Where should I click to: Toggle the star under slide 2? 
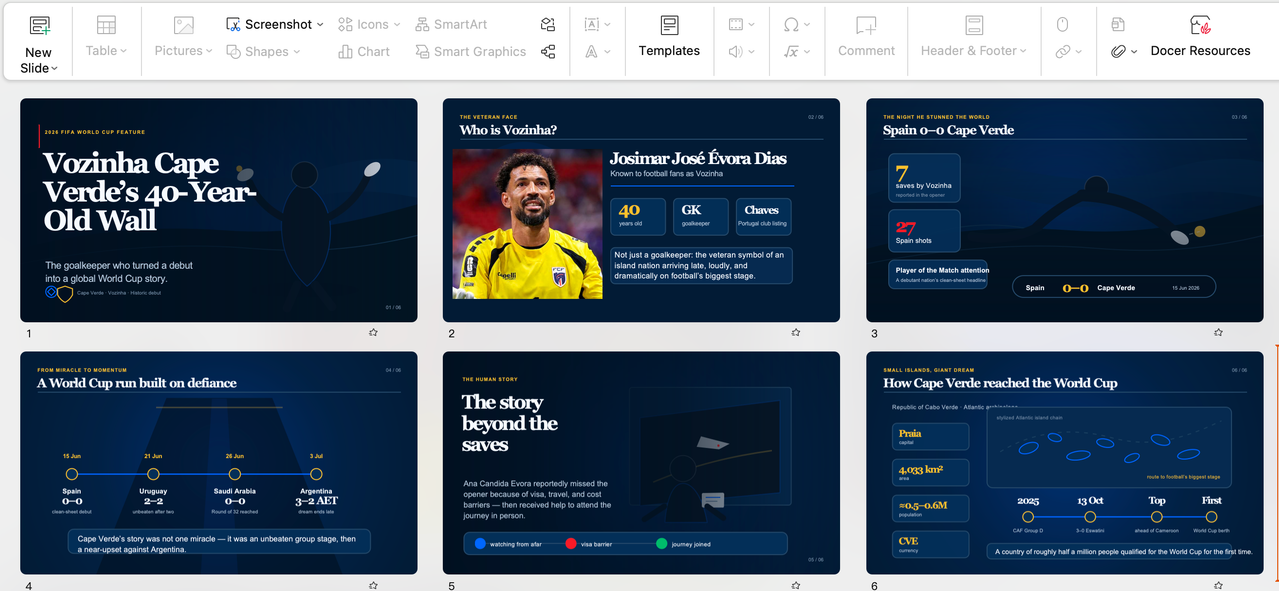[796, 332]
